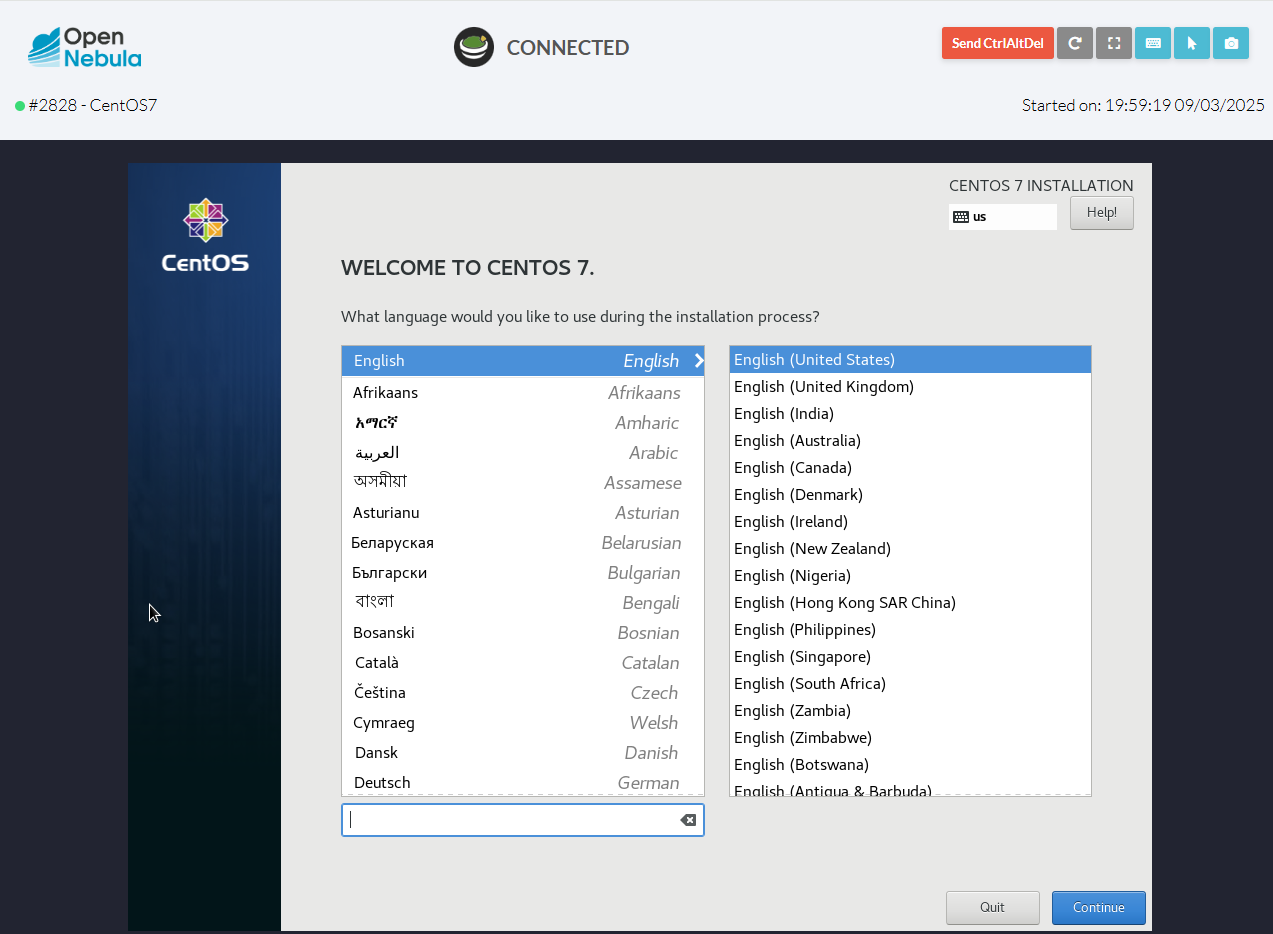Open the Help! button
The image size is (1273, 934).
[1102, 213]
